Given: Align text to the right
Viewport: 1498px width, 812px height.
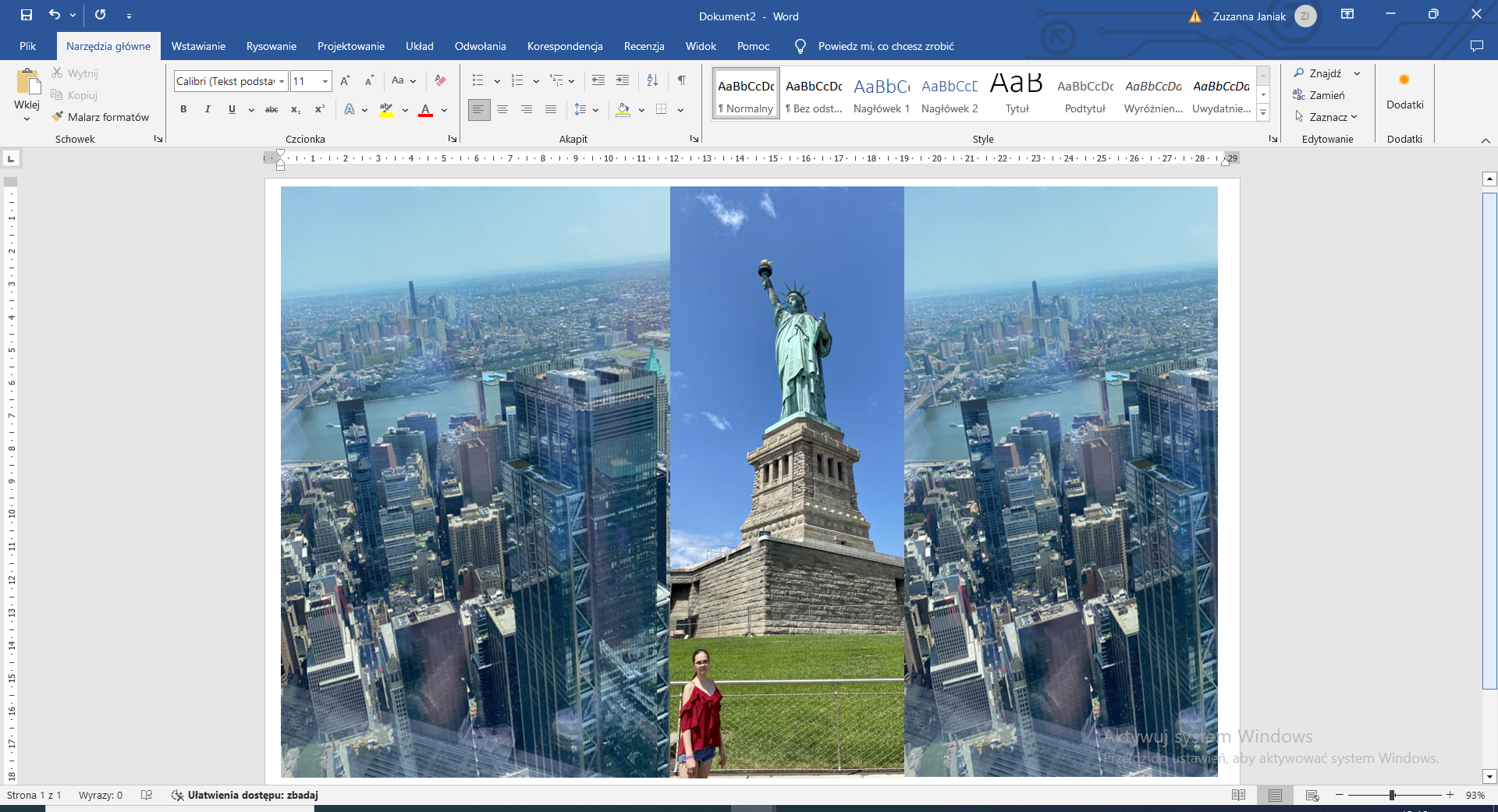Looking at the screenshot, I should click(527, 110).
